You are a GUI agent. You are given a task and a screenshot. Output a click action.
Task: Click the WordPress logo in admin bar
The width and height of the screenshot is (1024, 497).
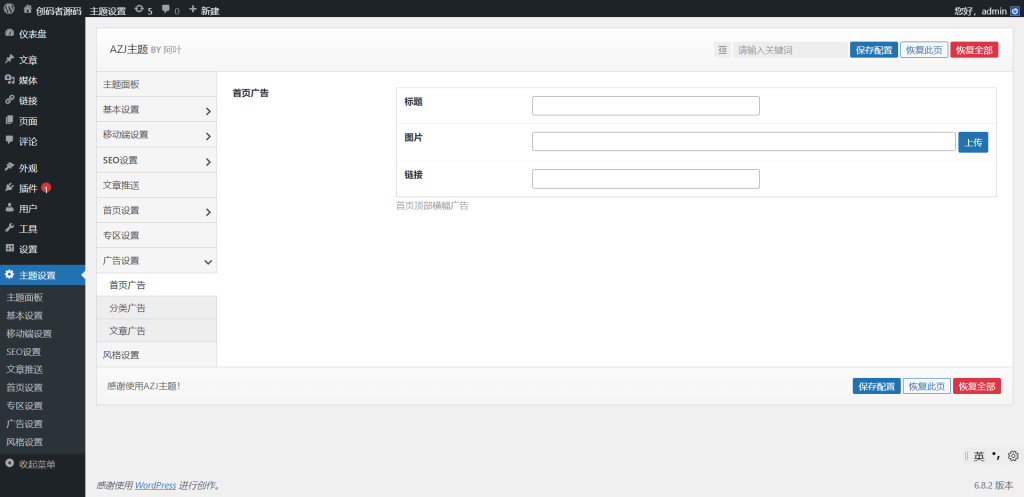[9, 10]
